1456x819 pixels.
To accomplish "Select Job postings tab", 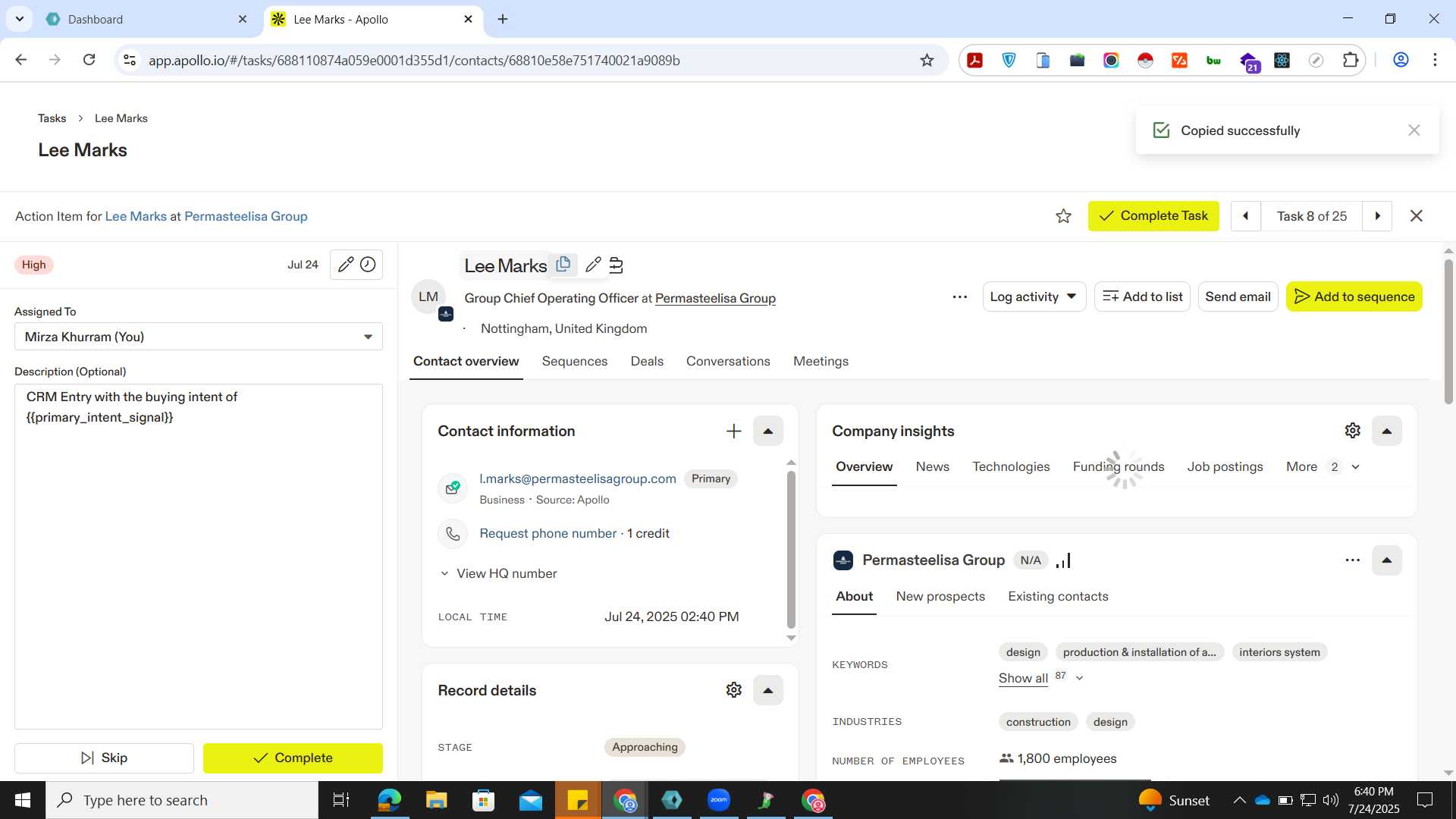I will 1224,467.
